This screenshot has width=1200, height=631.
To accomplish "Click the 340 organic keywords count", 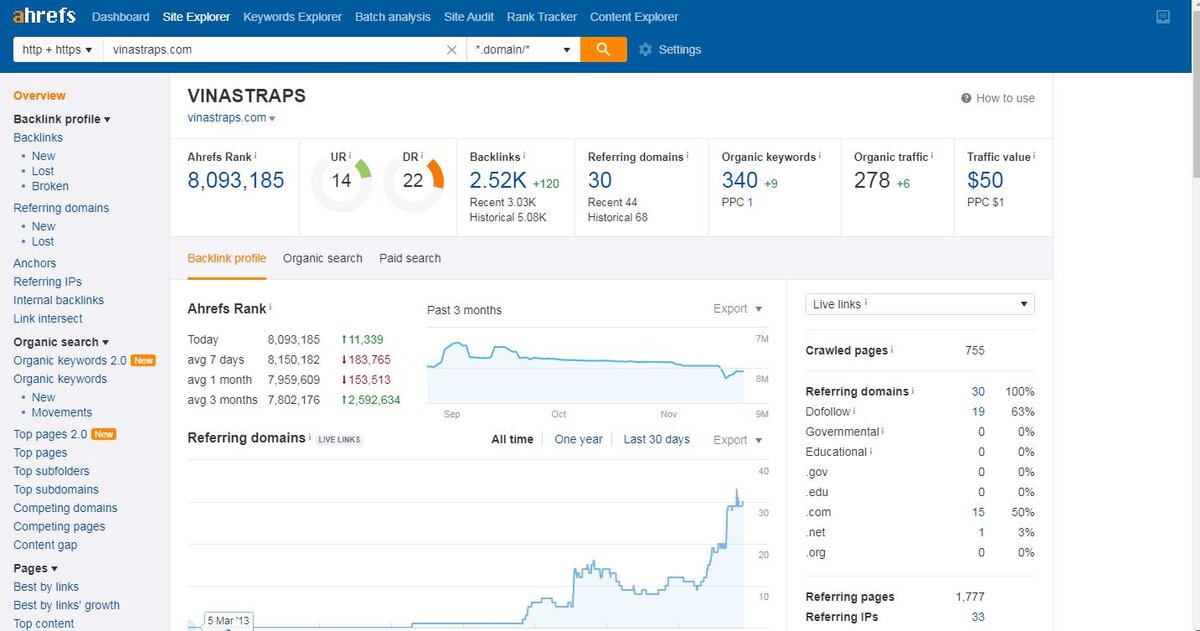I will [740, 181].
